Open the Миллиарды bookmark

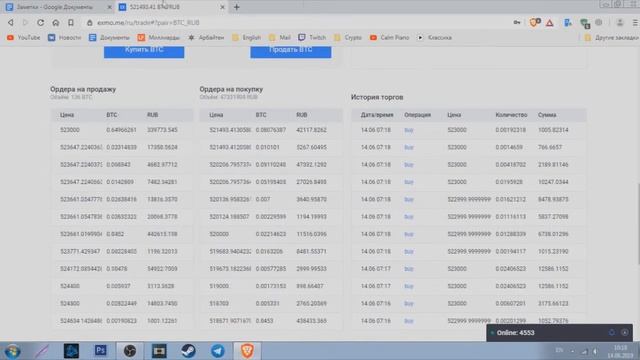point(158,38)
